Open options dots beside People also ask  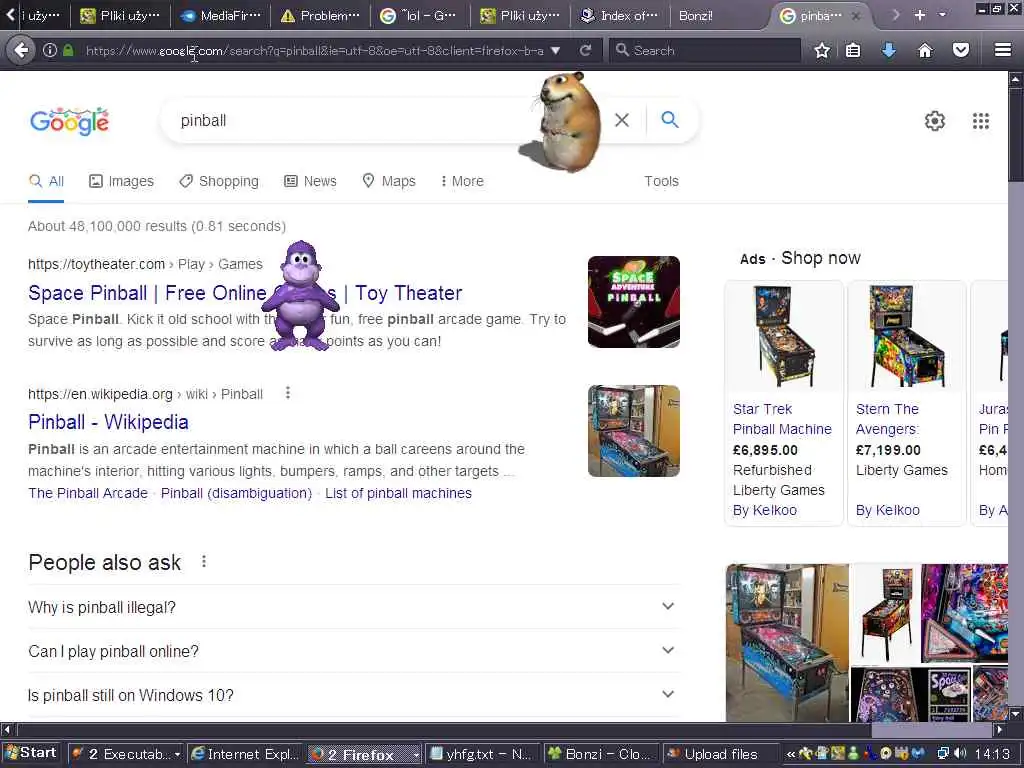[204, 562]
